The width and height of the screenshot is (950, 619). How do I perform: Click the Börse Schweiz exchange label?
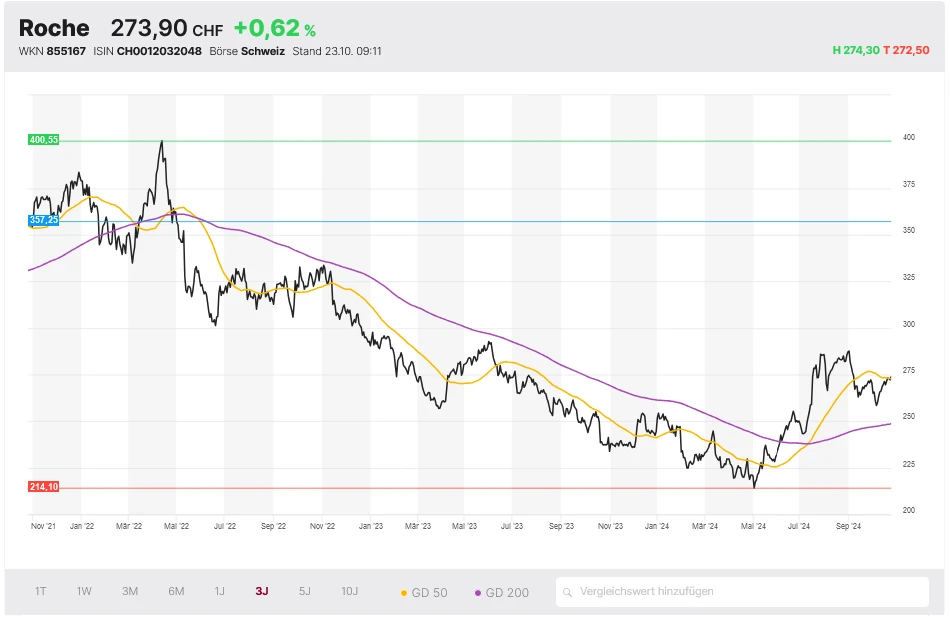[x=247, y=51]
